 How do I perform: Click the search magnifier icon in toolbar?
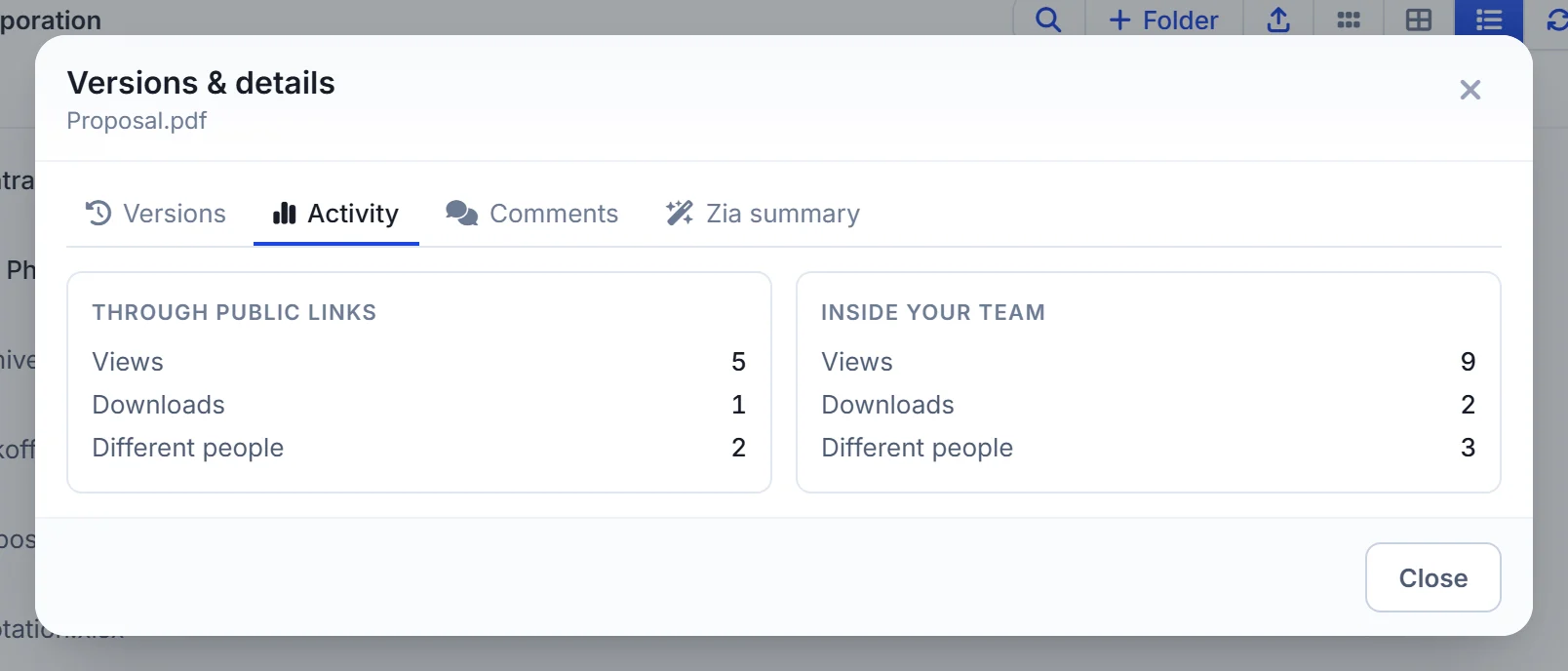pos(1048,20)
